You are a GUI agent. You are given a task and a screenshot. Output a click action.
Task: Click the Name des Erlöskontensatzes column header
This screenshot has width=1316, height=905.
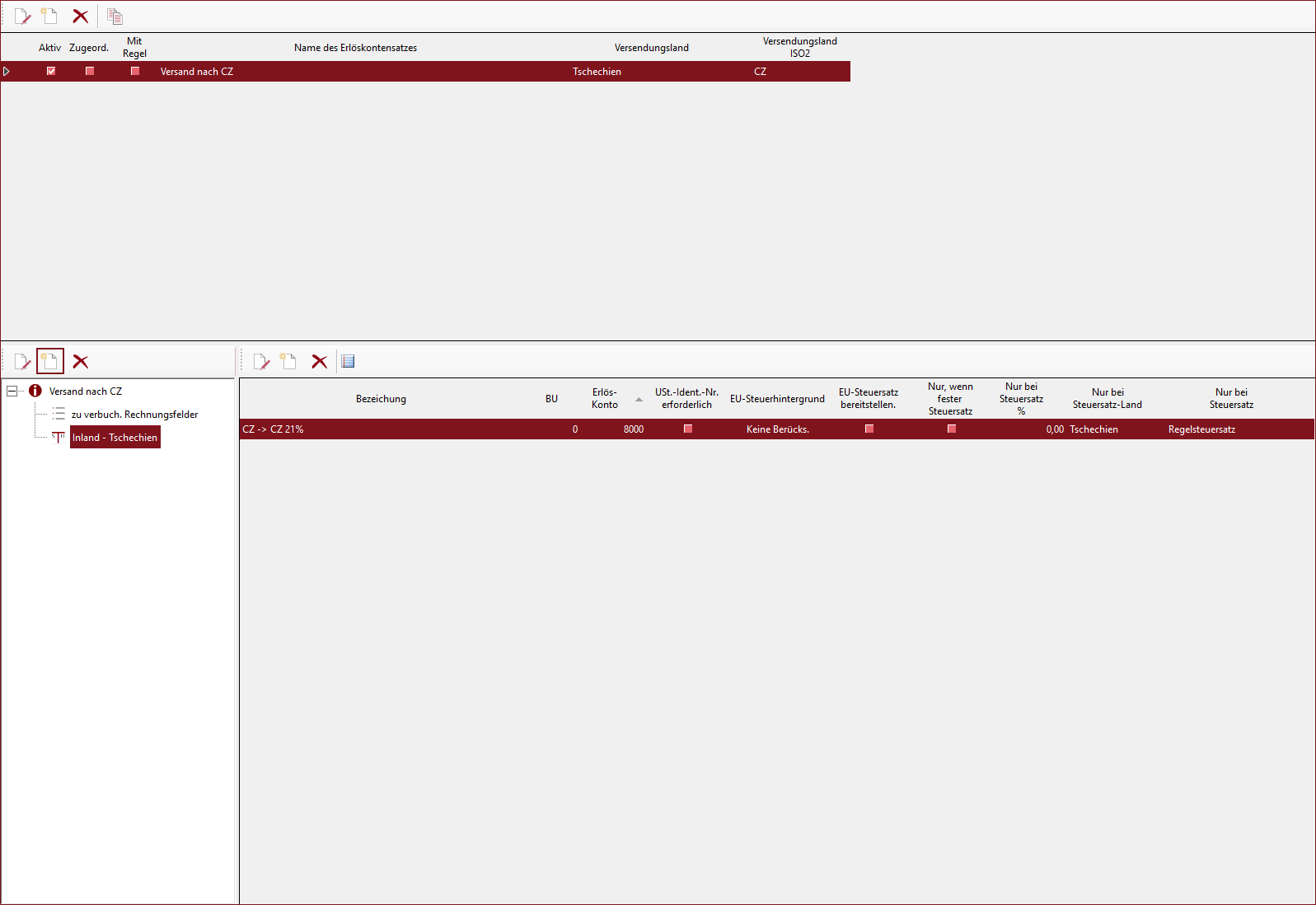tap(355, 48)
